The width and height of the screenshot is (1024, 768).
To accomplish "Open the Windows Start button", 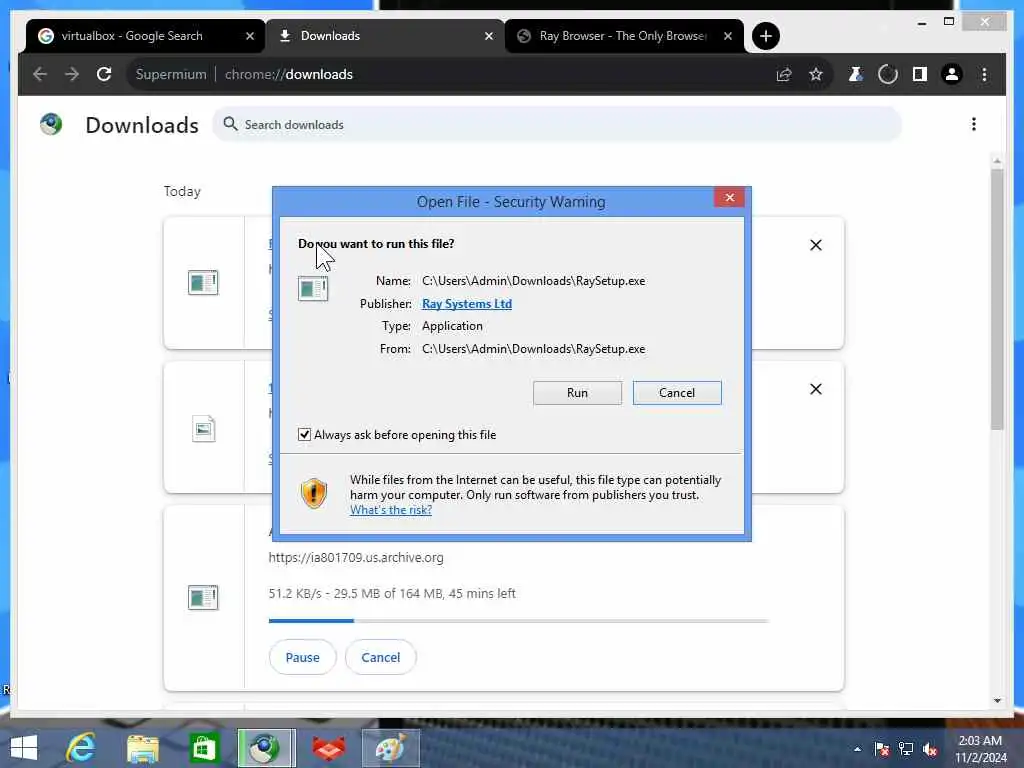I will point(24,748).
